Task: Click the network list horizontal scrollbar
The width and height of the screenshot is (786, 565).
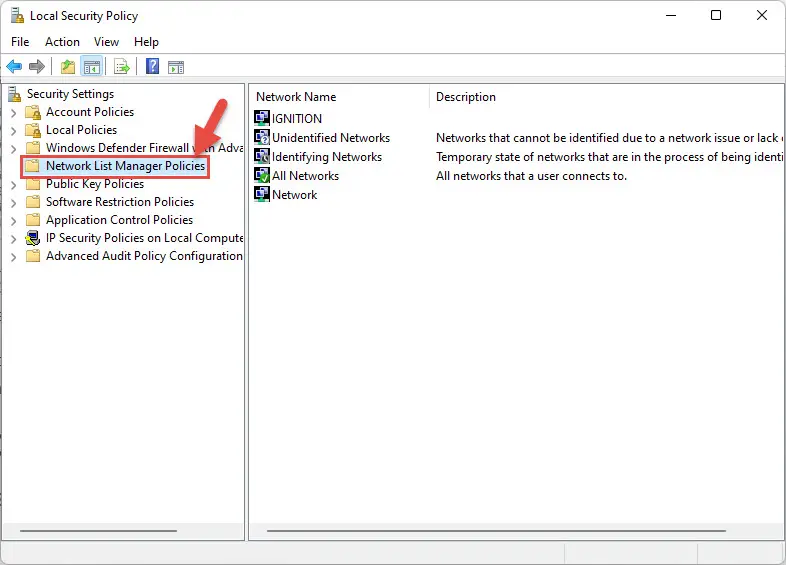Action: 496,530
